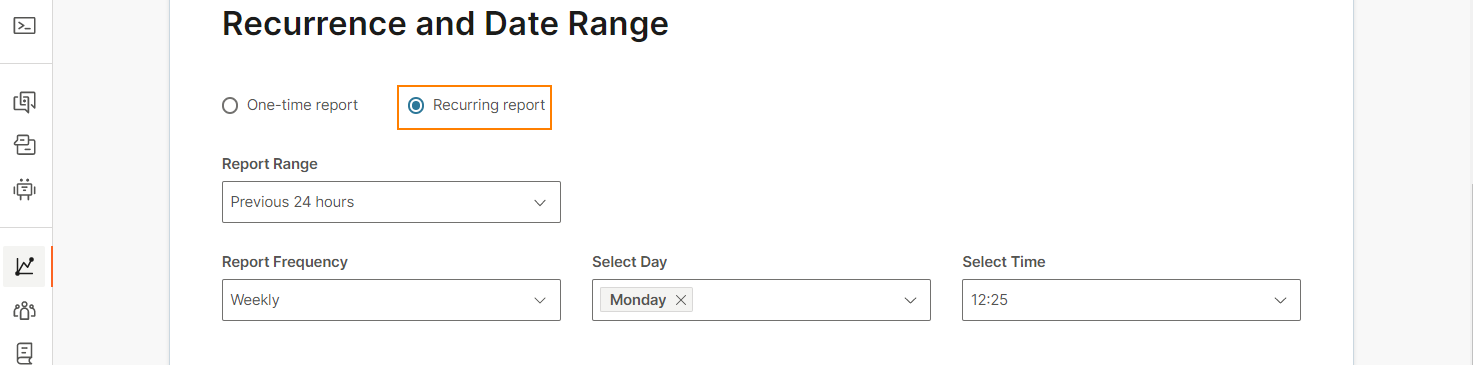Select the analytics line chart icon
The image size is (1473, 365).
tap(25, 266)
